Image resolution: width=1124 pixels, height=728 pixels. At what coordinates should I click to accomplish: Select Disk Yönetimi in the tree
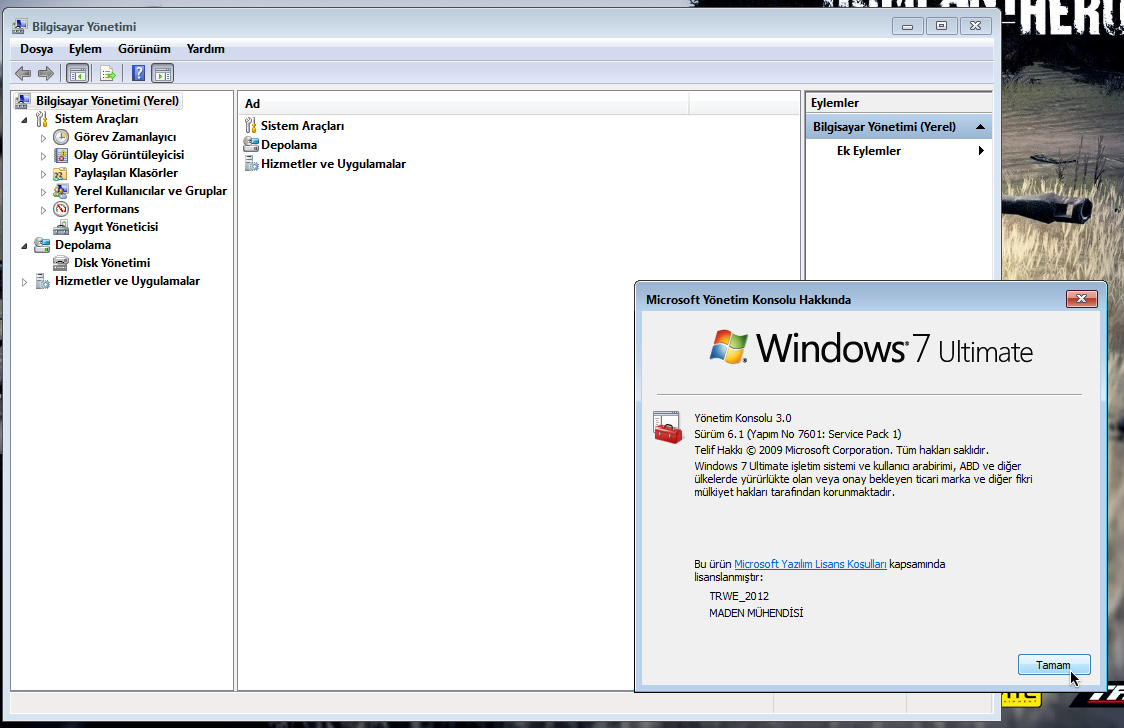click(x=112, y=263)
